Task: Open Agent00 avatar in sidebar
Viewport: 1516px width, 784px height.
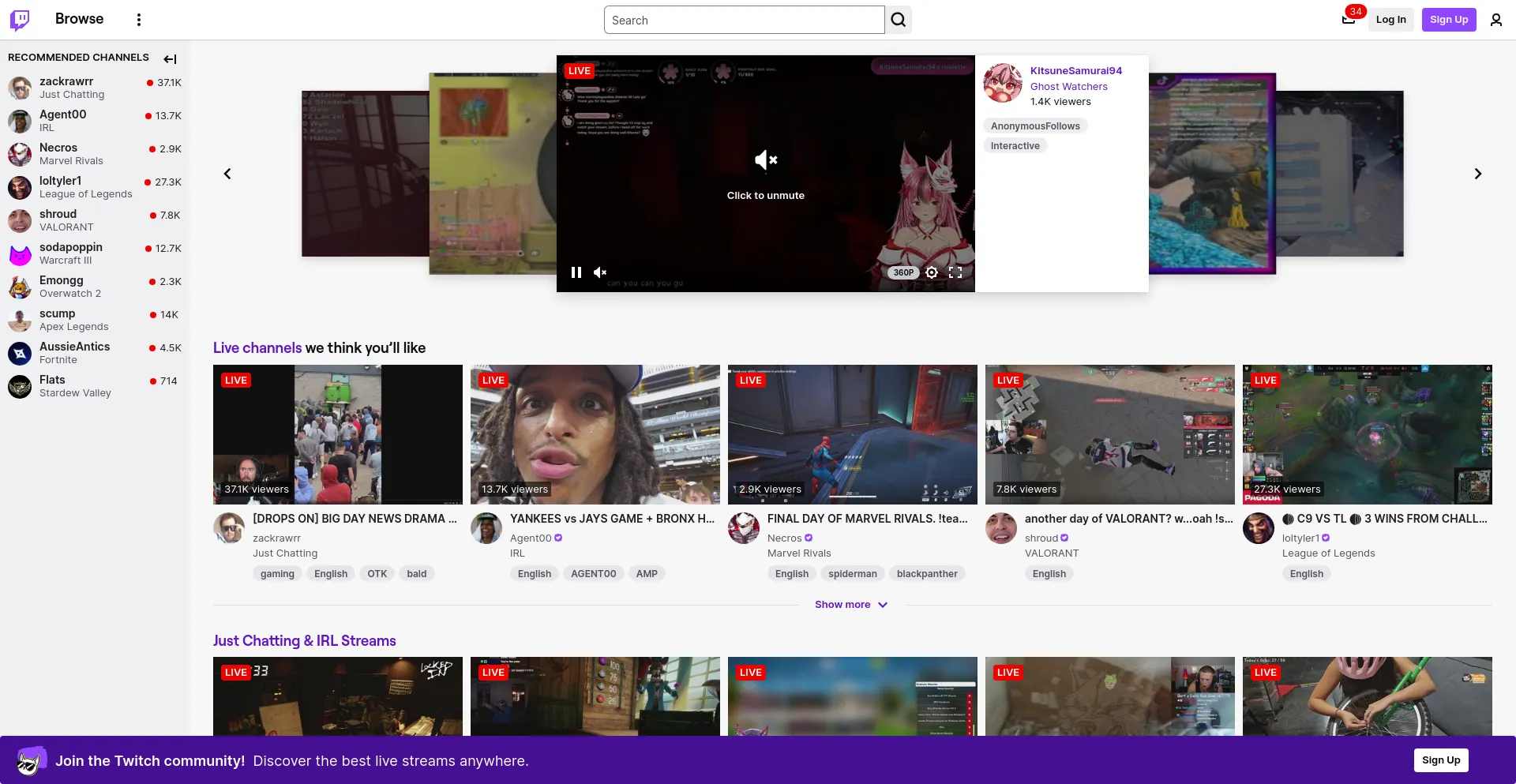Action: coord(20,121)
